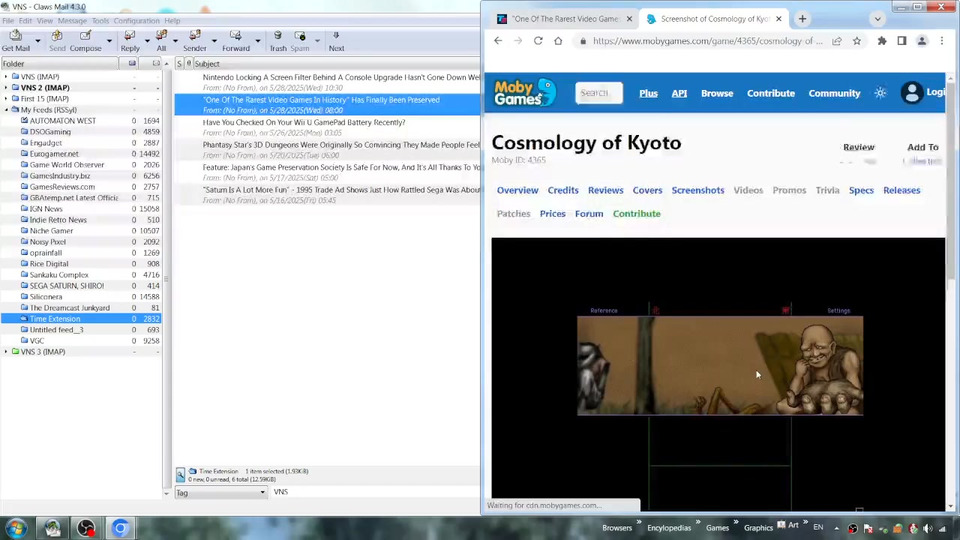Open Spam dropdown arrow
The width and height of the screenshot is (960, 540).
317,41
